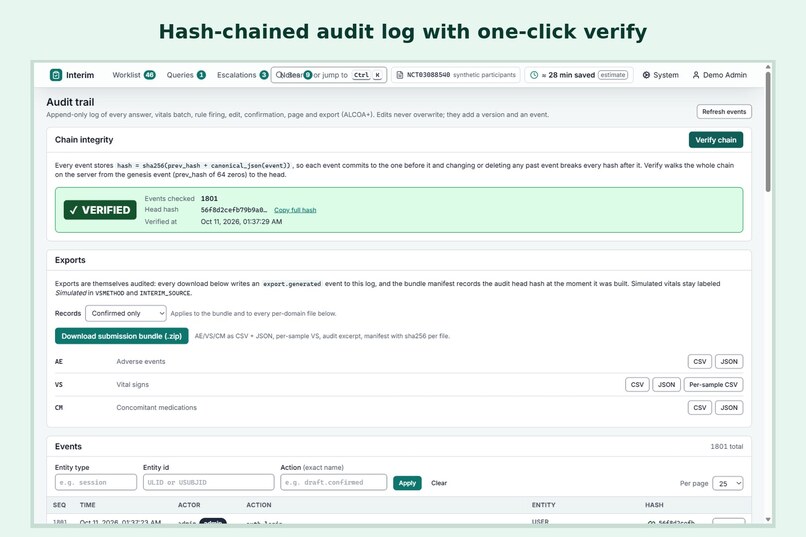Click the NCT03088540 study document icon

pyautogui.click(x=400, y=75)
